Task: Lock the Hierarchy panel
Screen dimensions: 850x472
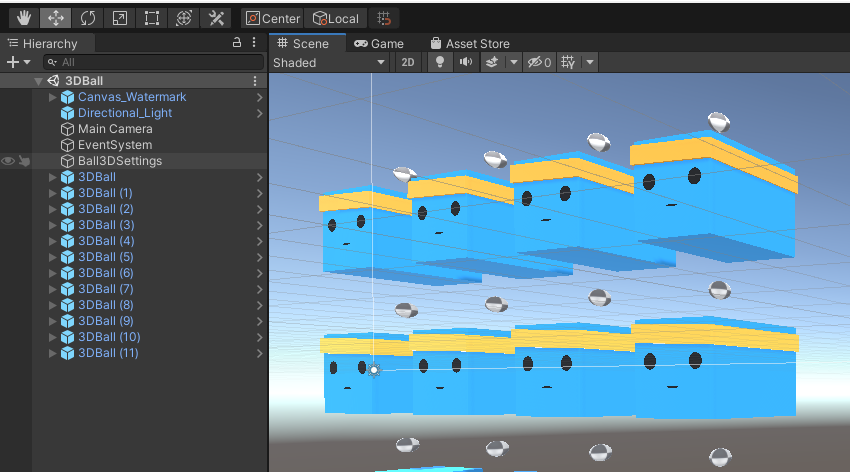Action: [x=237, y=42]
